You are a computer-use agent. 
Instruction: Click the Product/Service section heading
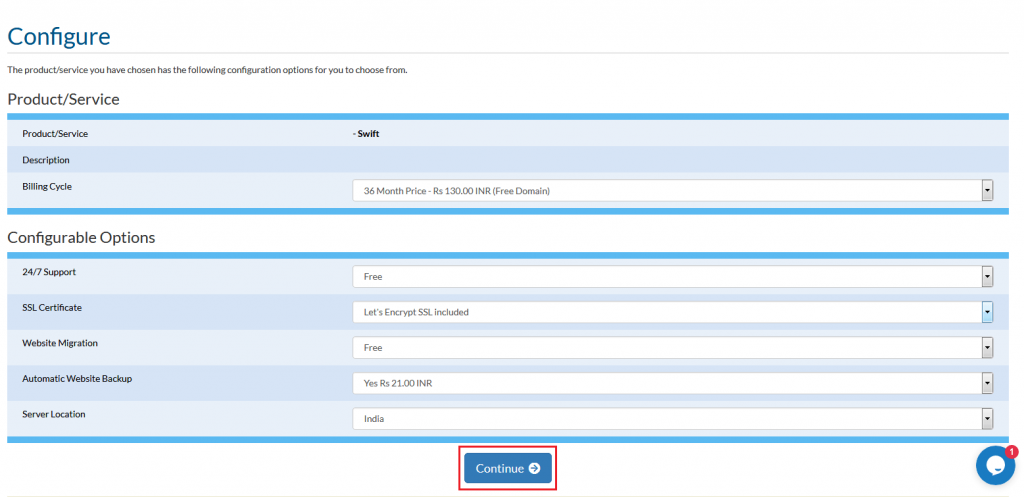[63, 99]
